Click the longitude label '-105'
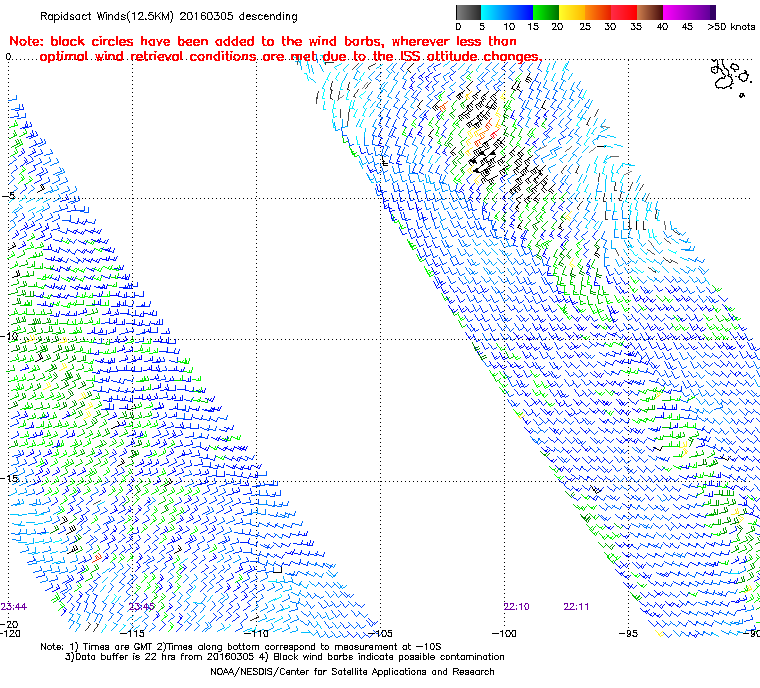760x688 pixels. pyautogui.click(x=380, y=634)
